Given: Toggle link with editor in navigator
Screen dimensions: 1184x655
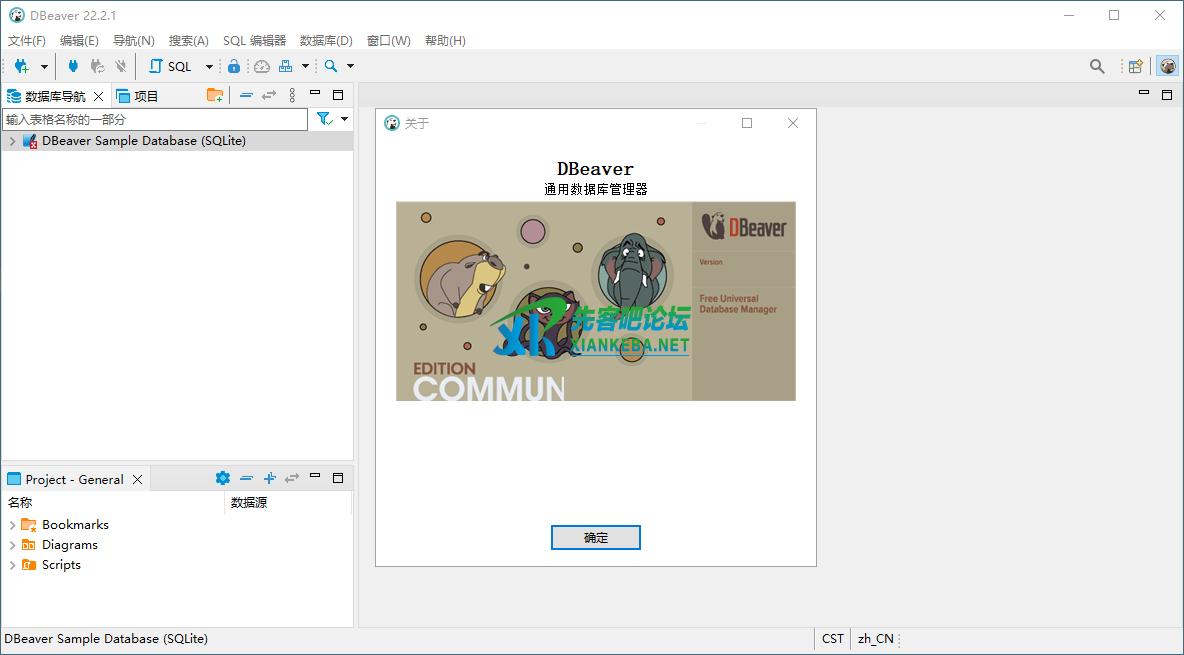Looking at the screenshot, I should 269,95.
